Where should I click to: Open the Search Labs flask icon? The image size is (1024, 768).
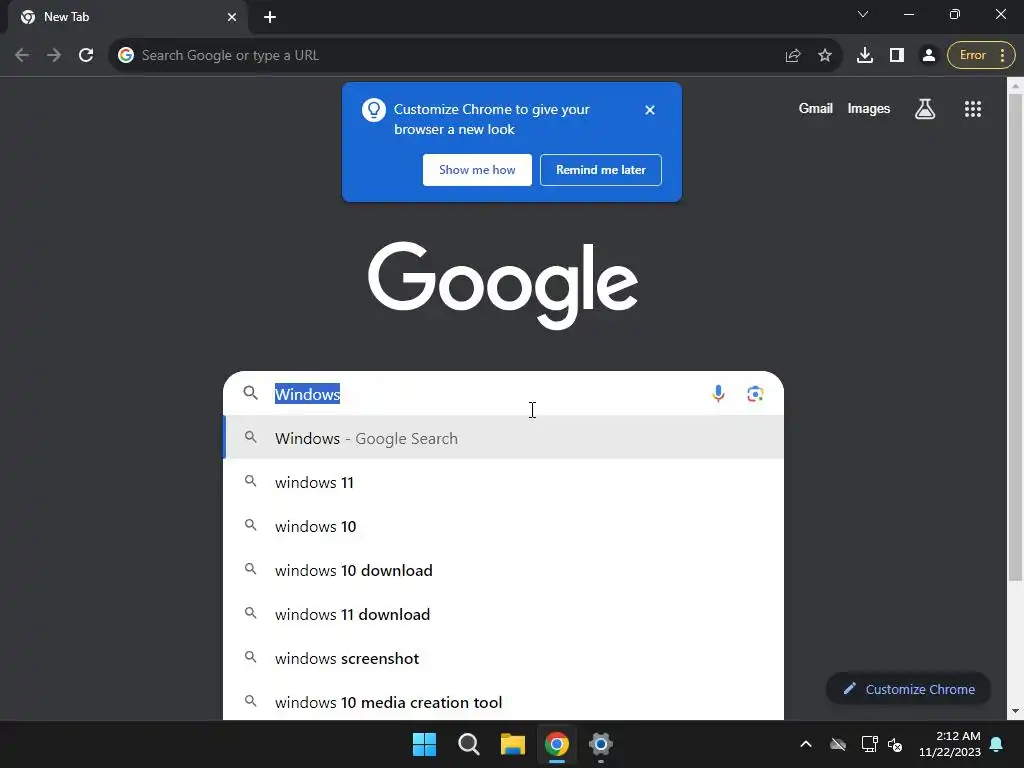(924, 109)
